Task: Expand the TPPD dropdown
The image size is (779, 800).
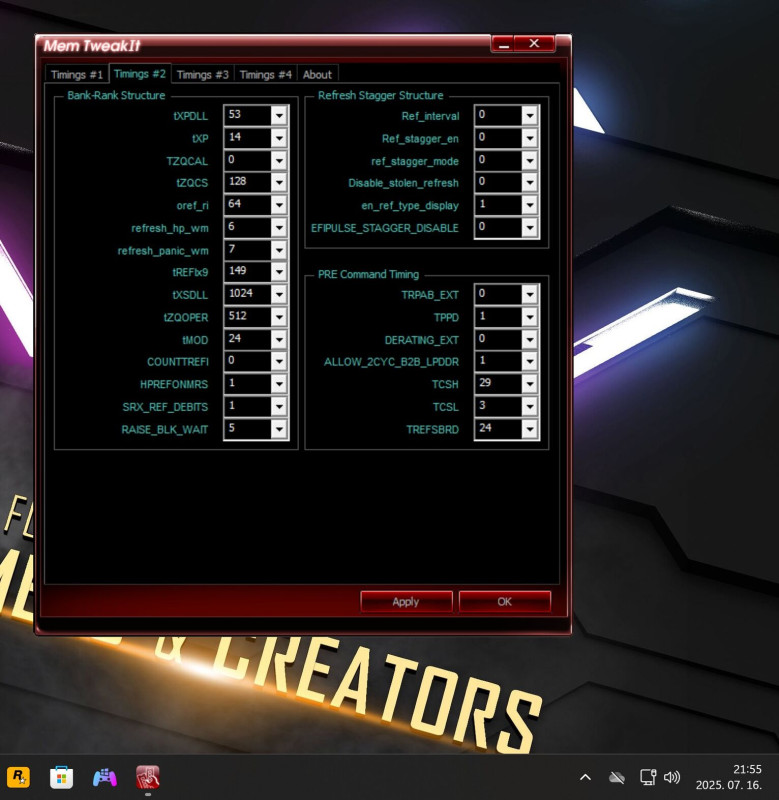Action: (x=530, y=317)
